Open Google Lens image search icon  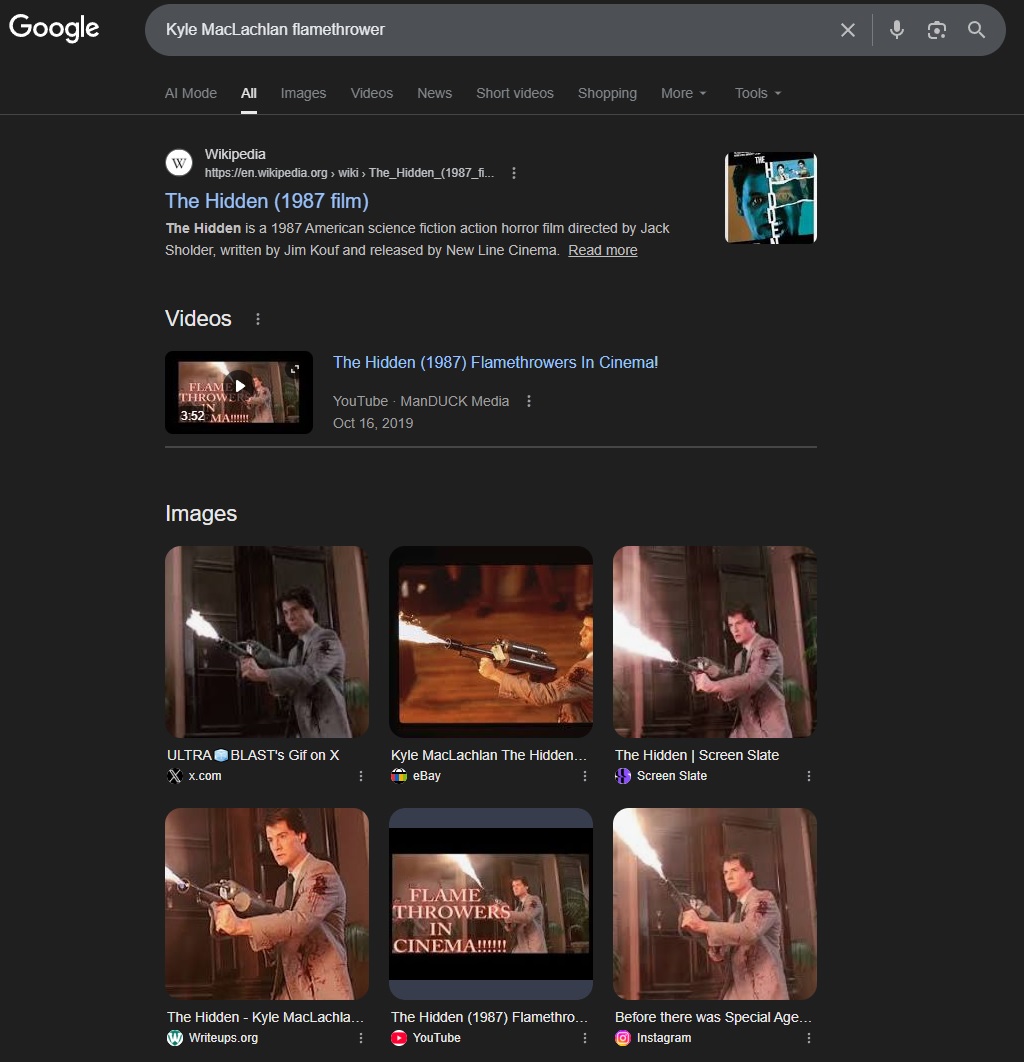coord(937,30)
